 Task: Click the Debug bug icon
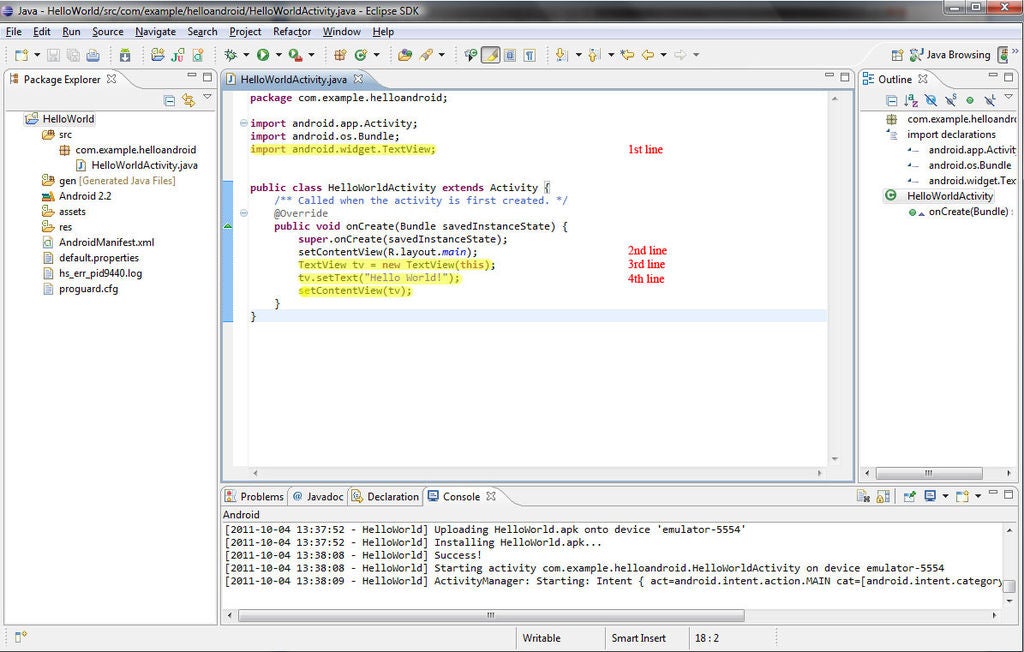pos(231,55)
